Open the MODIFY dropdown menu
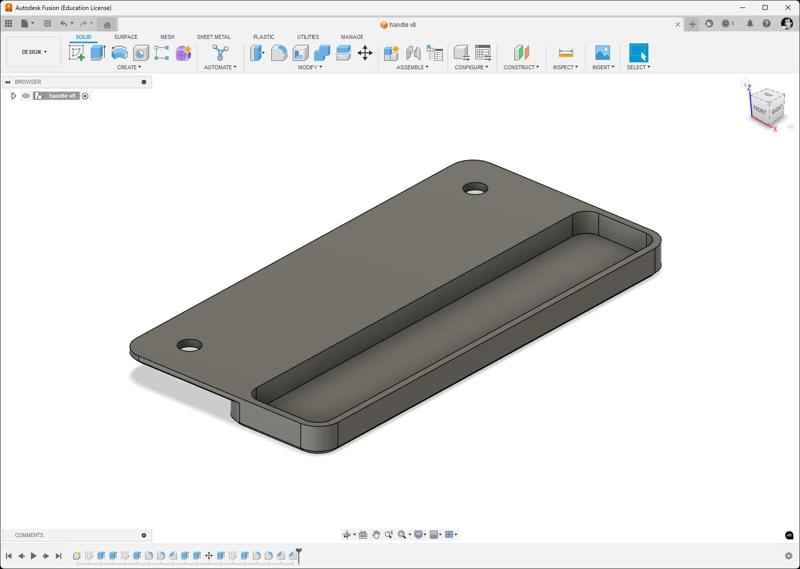 point(310,67)
